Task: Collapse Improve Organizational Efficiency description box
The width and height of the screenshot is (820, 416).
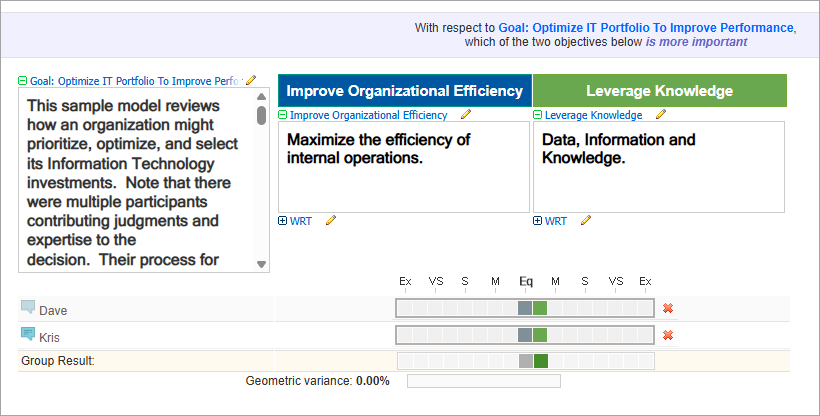Action: (x=283, y=116)
